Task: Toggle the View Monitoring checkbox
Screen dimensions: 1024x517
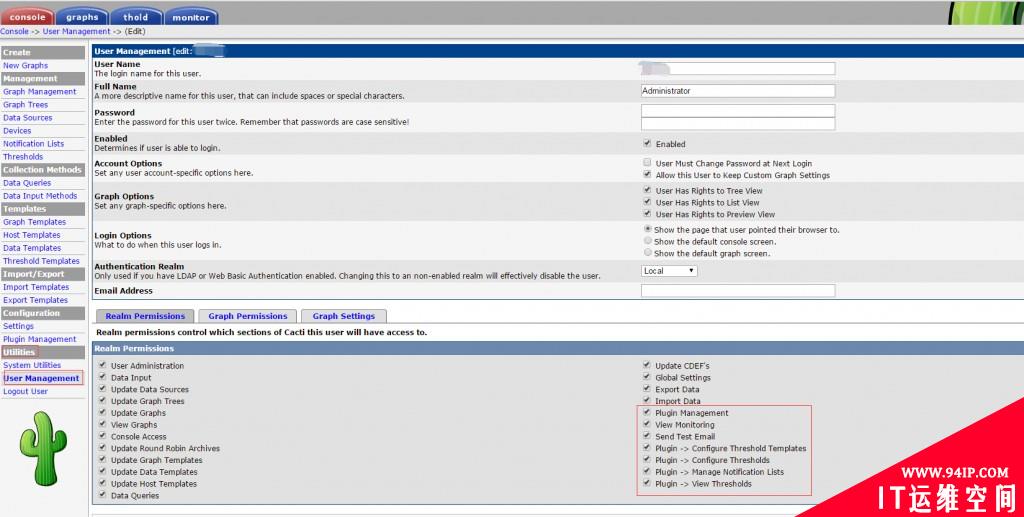Action: pos(647,424)
